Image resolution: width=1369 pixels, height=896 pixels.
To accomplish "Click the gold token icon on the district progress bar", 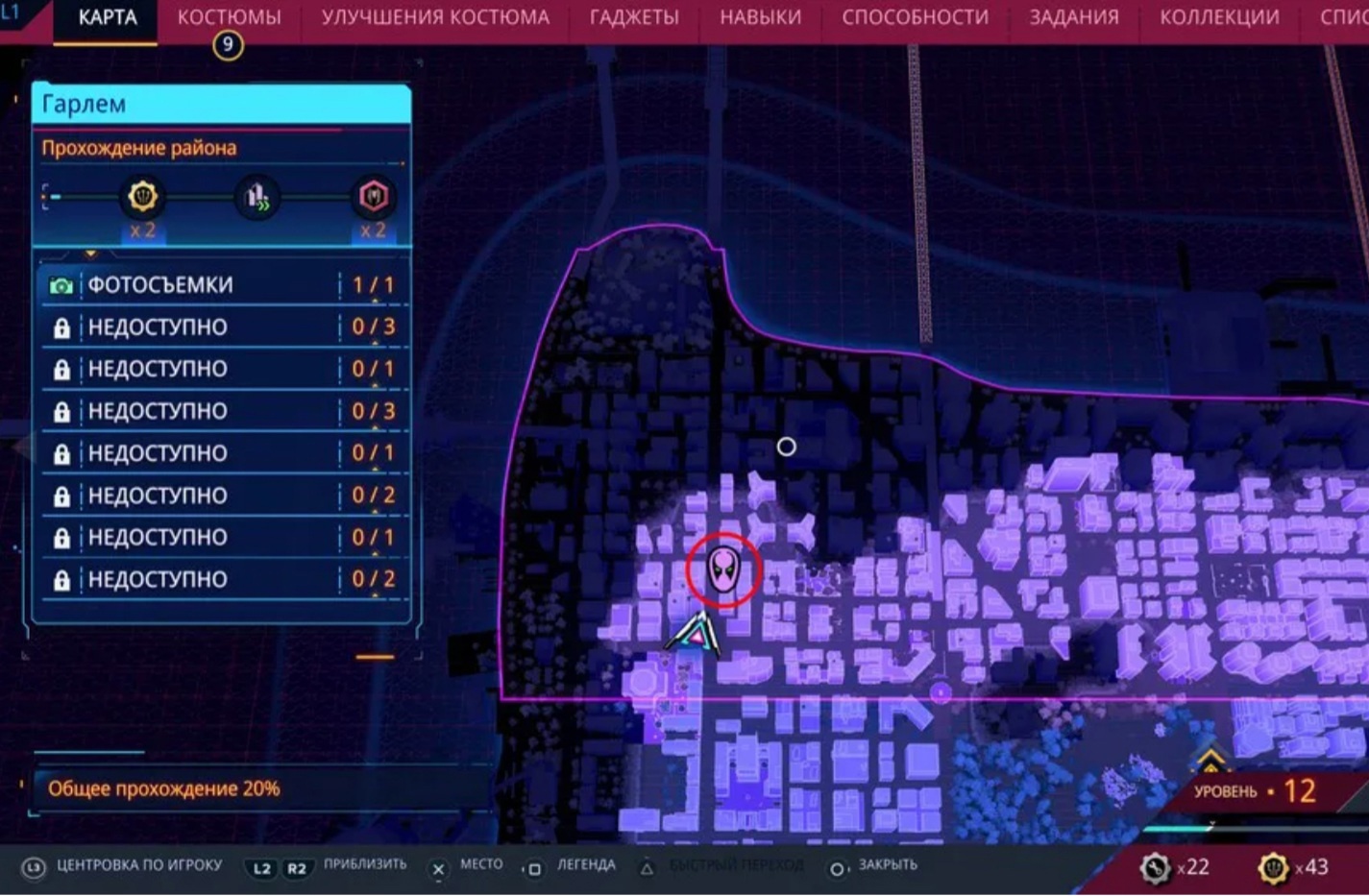I will pyautogui.click(x=143, y=197).
